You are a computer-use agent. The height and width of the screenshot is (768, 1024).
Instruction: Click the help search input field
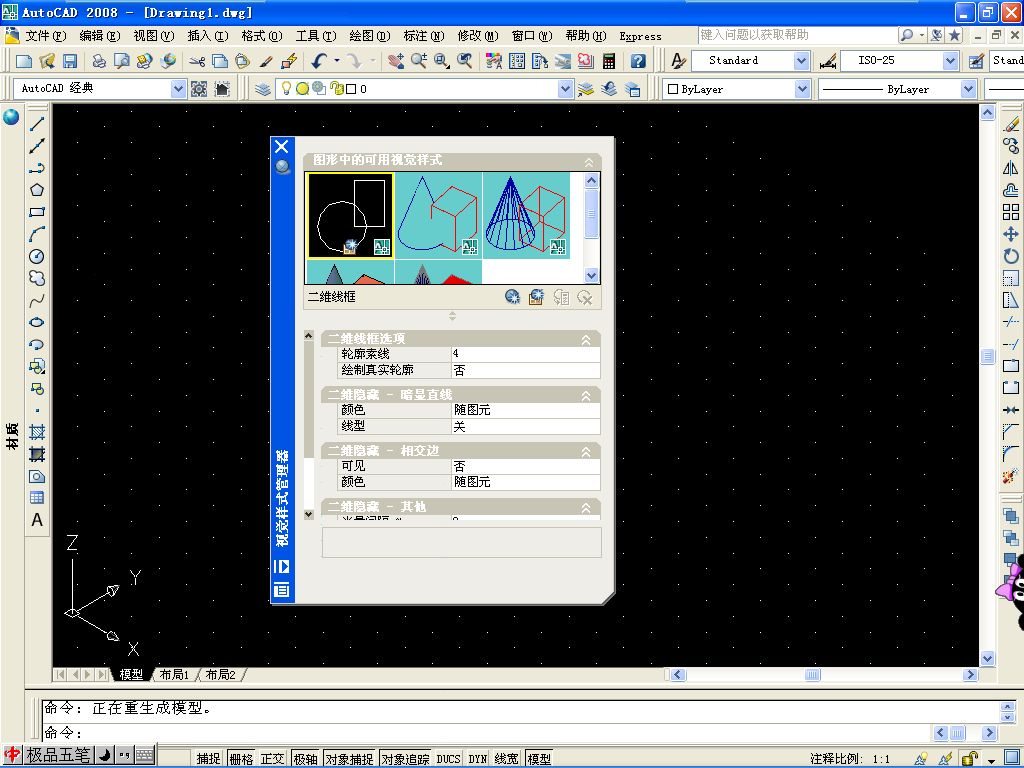(797, 35)
